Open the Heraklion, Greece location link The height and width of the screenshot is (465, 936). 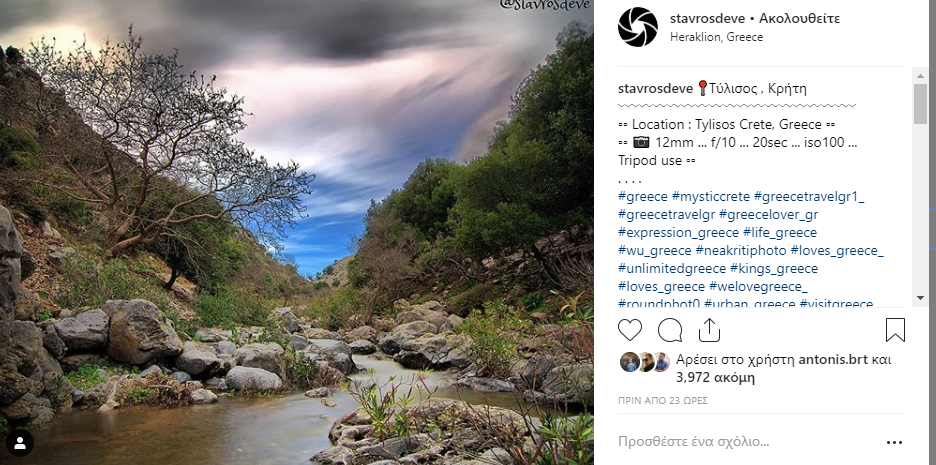(x=716, y=37)
